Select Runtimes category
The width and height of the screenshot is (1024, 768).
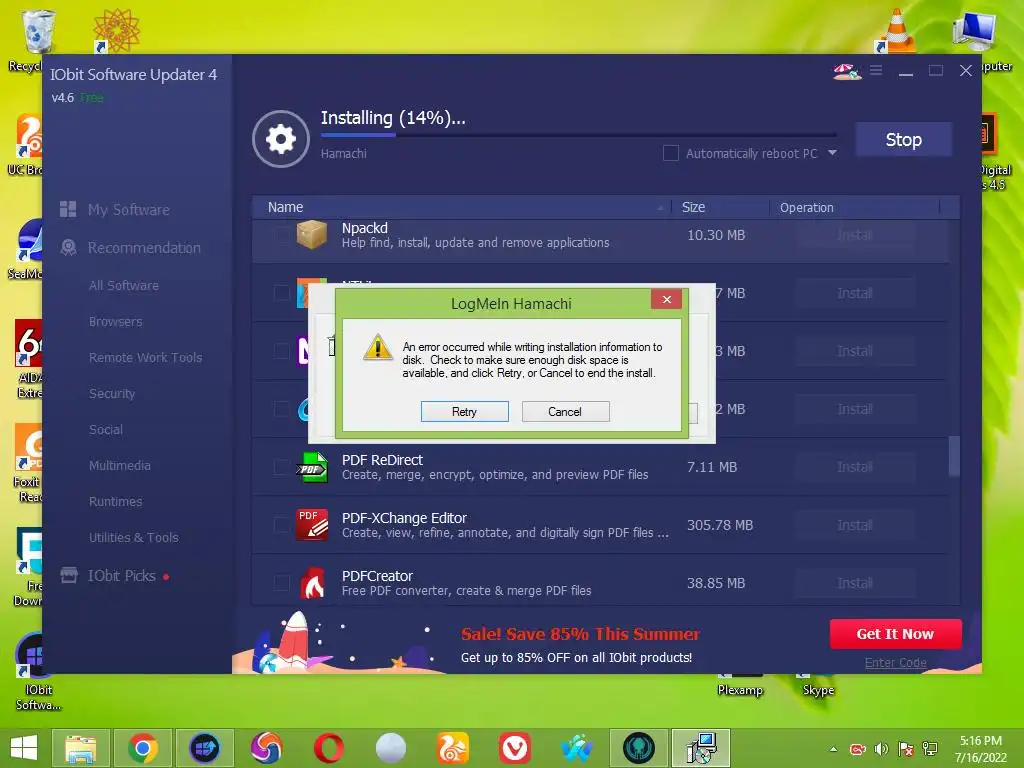(115, 501)
